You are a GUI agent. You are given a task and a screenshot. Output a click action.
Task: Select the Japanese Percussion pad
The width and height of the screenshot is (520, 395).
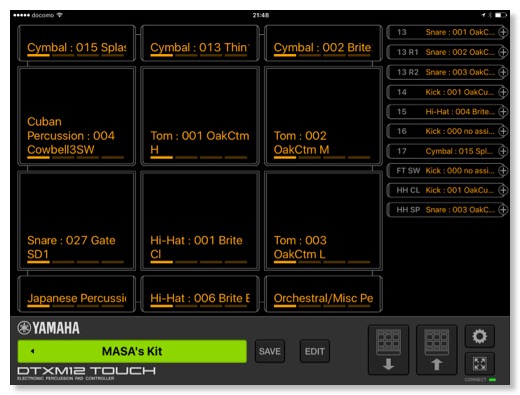click(77, 294)
